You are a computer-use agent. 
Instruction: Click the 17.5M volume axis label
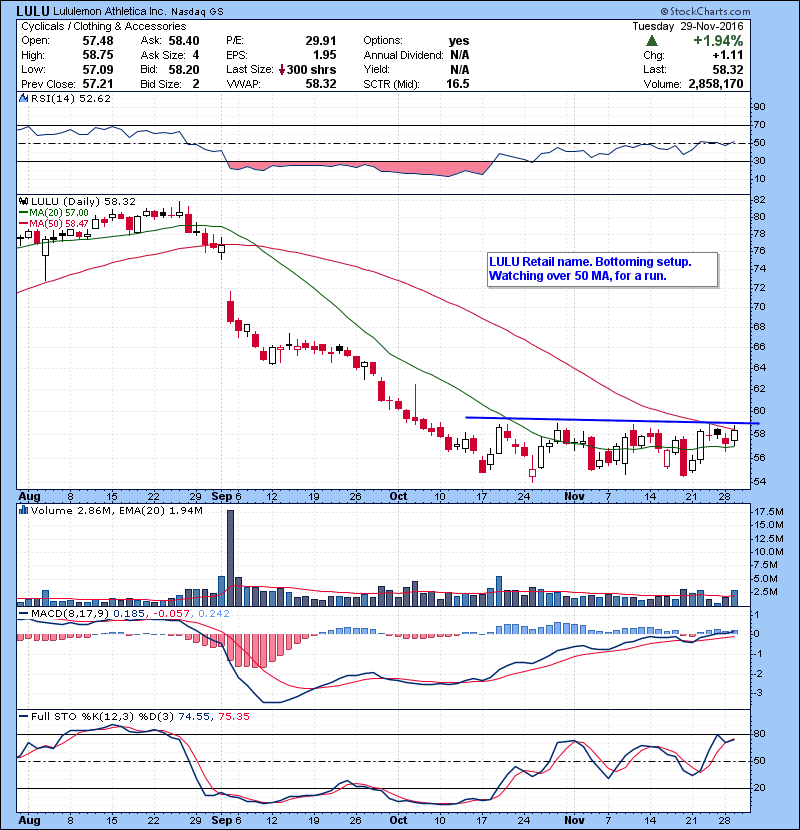769,511
